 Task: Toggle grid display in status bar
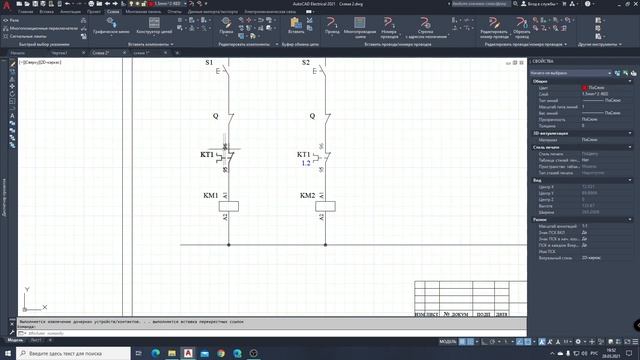tap(462, 342)
